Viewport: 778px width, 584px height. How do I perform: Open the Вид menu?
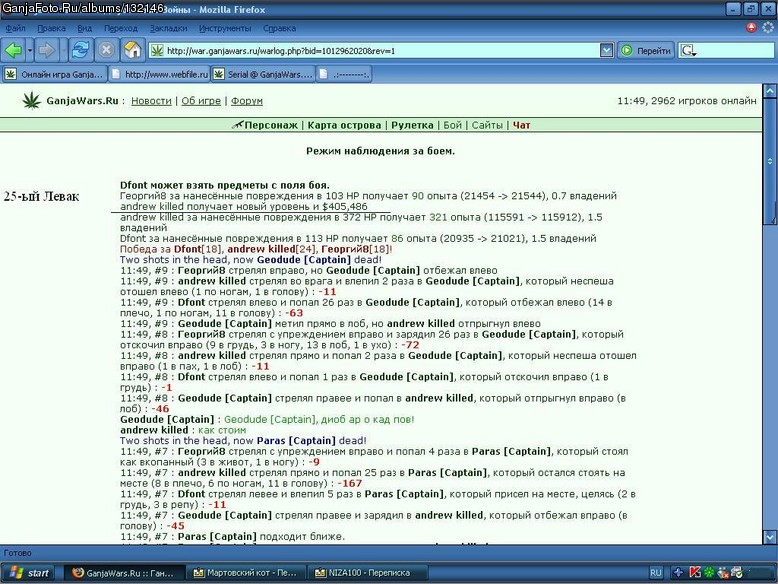coord(85,28)
